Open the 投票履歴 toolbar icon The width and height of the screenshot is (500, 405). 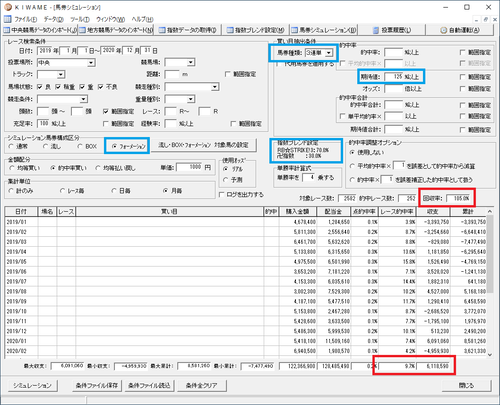click(x=376, y=30)
